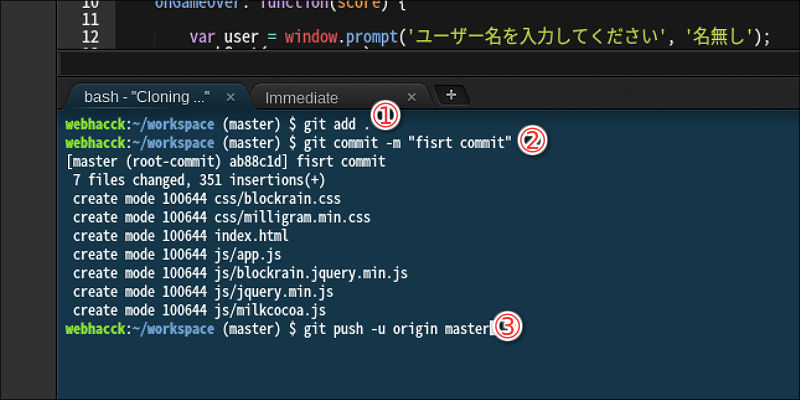Click the git commit -m command line
This screenshot has width=800, height=400.
click(x=288, y=143)
